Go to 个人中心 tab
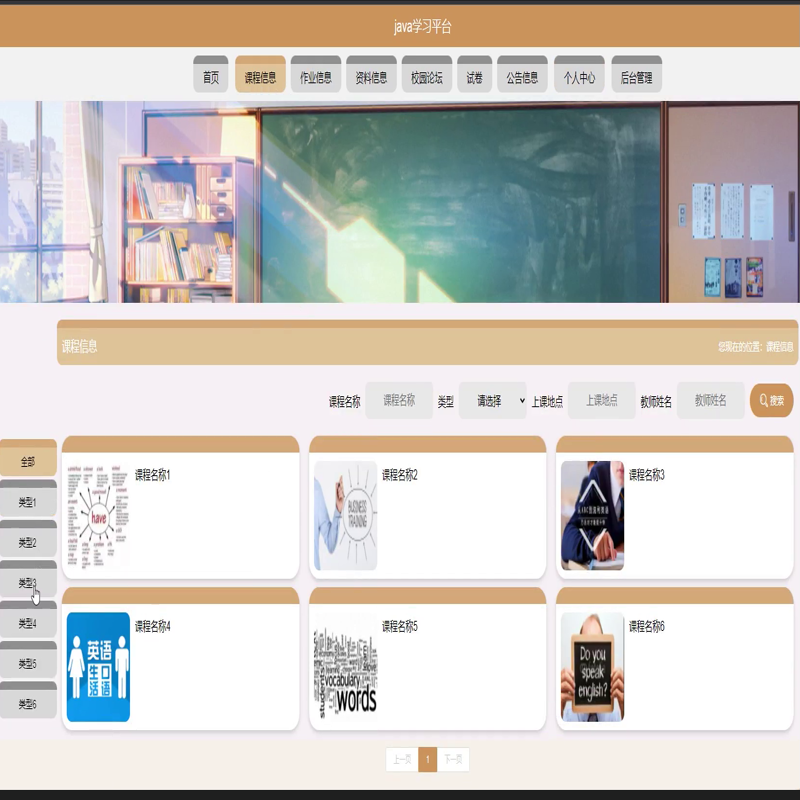Image resolution: width=800 pixels, height=800 pixels. (579, 74)
